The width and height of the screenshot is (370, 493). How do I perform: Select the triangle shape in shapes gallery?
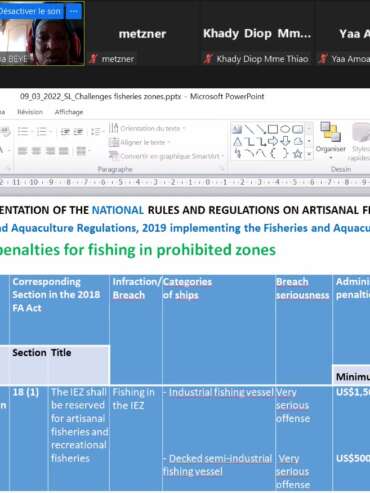pos(237,142)
